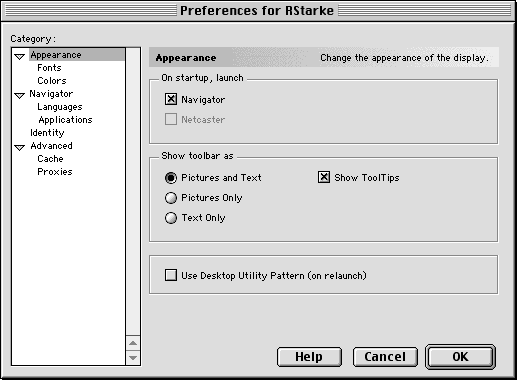Select Pictures and Text radio button
Image resolution: width=517 pixels, height=380 pixels.
(x=171, y=178)
